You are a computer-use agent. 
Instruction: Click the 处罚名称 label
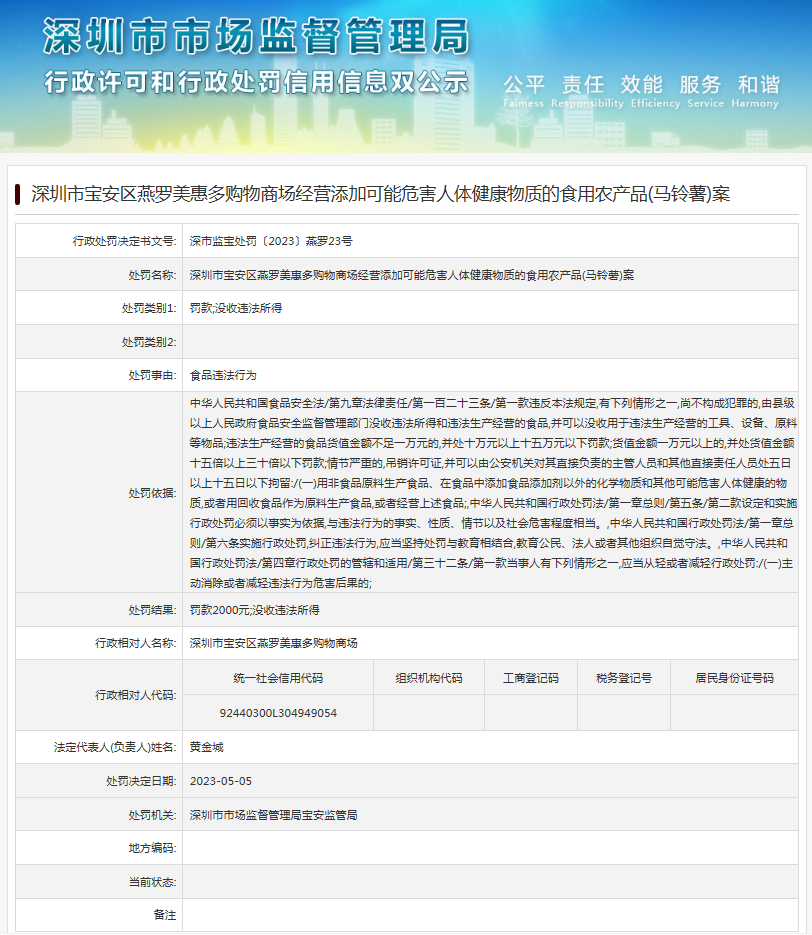[x=153, y=275]
